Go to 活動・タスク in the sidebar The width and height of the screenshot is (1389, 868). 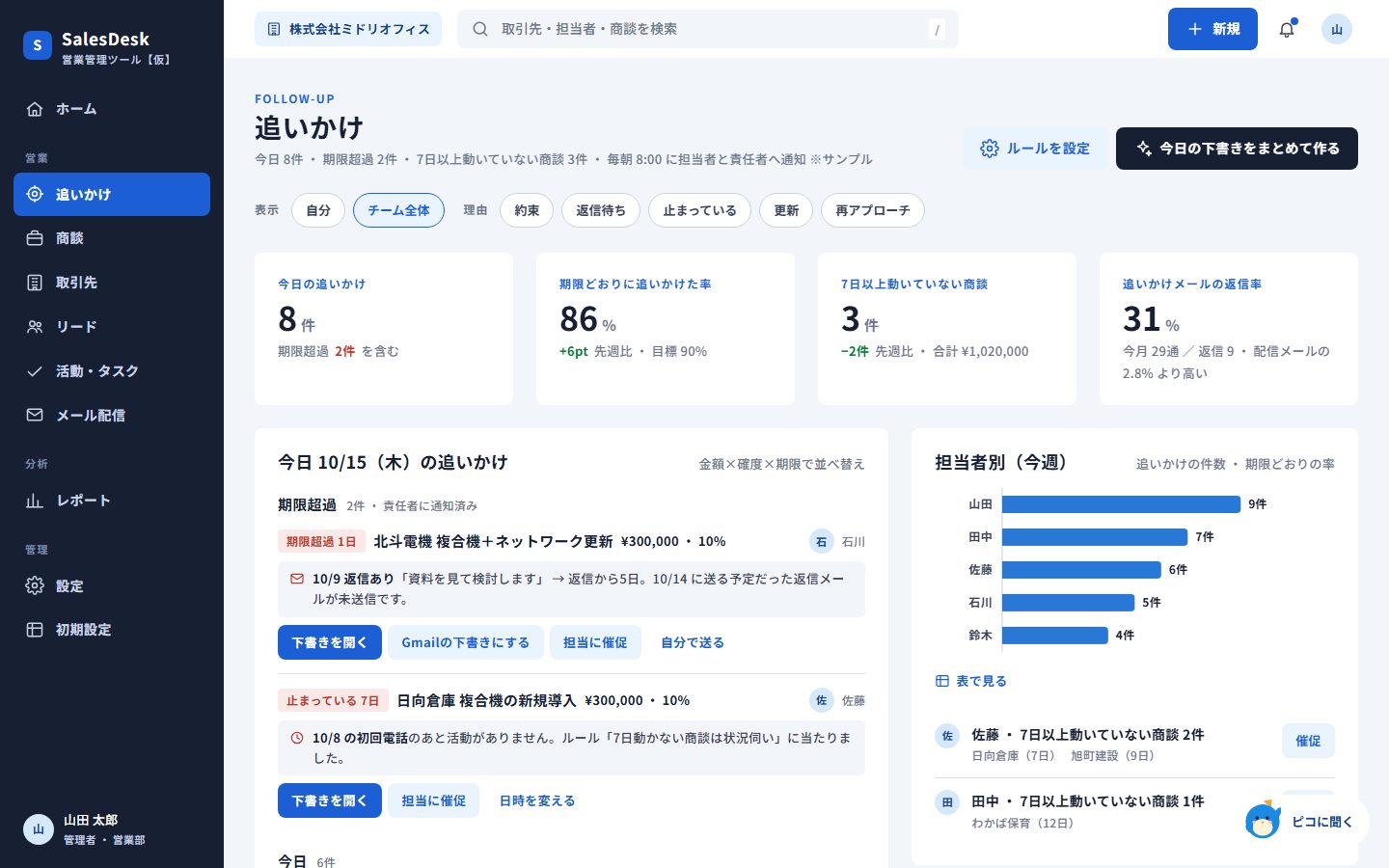pos(112,371)
